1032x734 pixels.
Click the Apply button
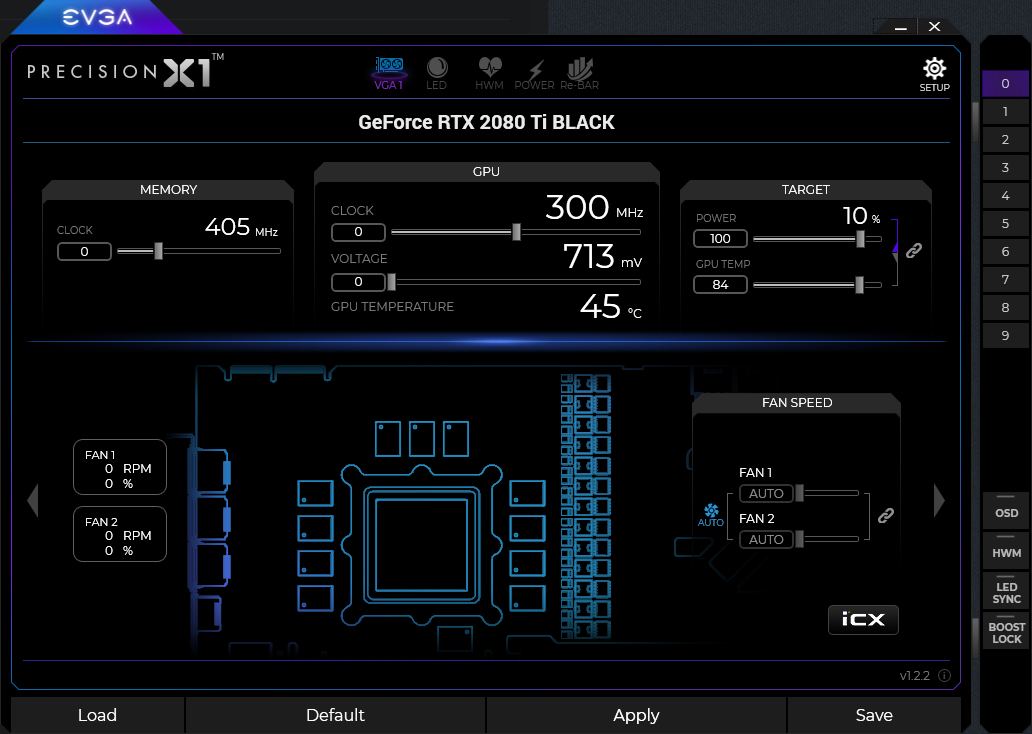click(636, 715)
